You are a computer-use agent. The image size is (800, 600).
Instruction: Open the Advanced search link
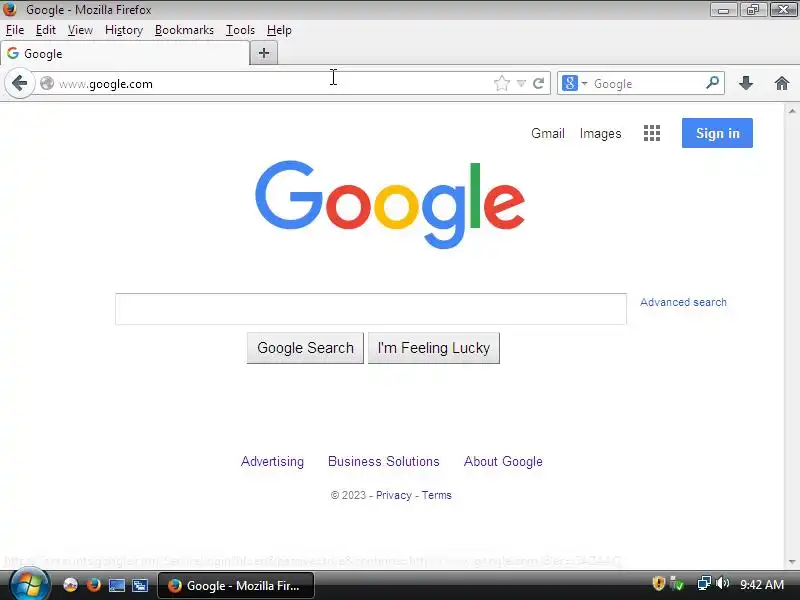click(x=683, y=302)
